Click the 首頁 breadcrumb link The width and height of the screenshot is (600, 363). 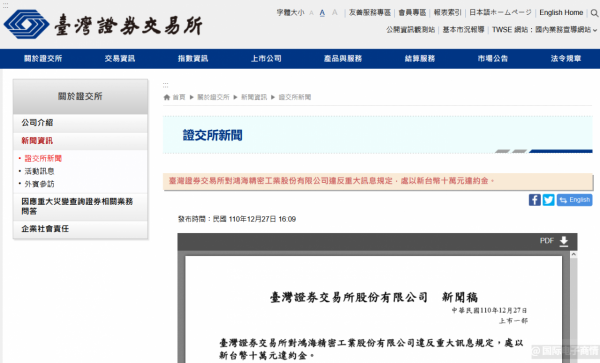[179, 97]
